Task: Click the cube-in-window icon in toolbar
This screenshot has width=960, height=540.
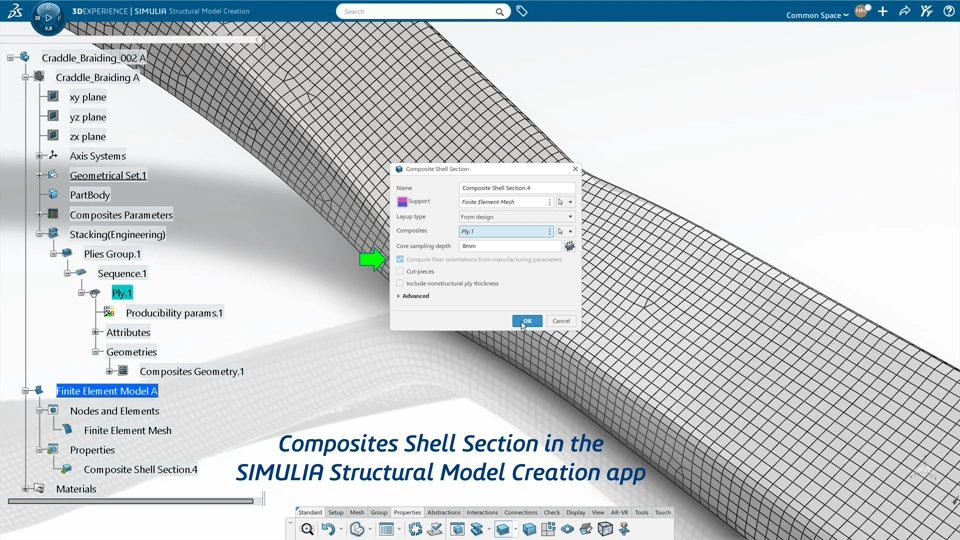Action: 457,529
